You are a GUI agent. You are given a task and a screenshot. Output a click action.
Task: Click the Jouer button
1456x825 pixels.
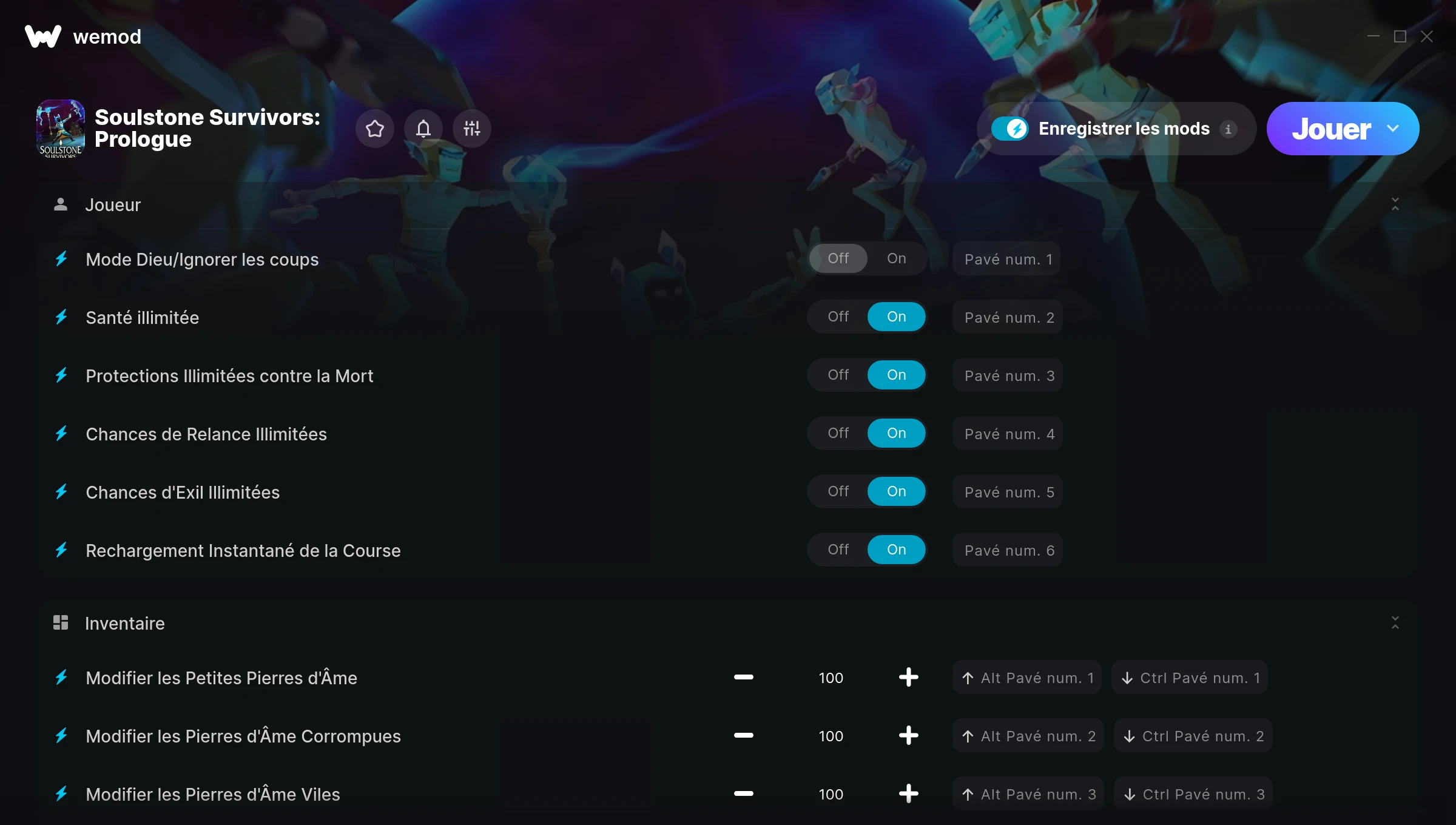[1331, 129]
